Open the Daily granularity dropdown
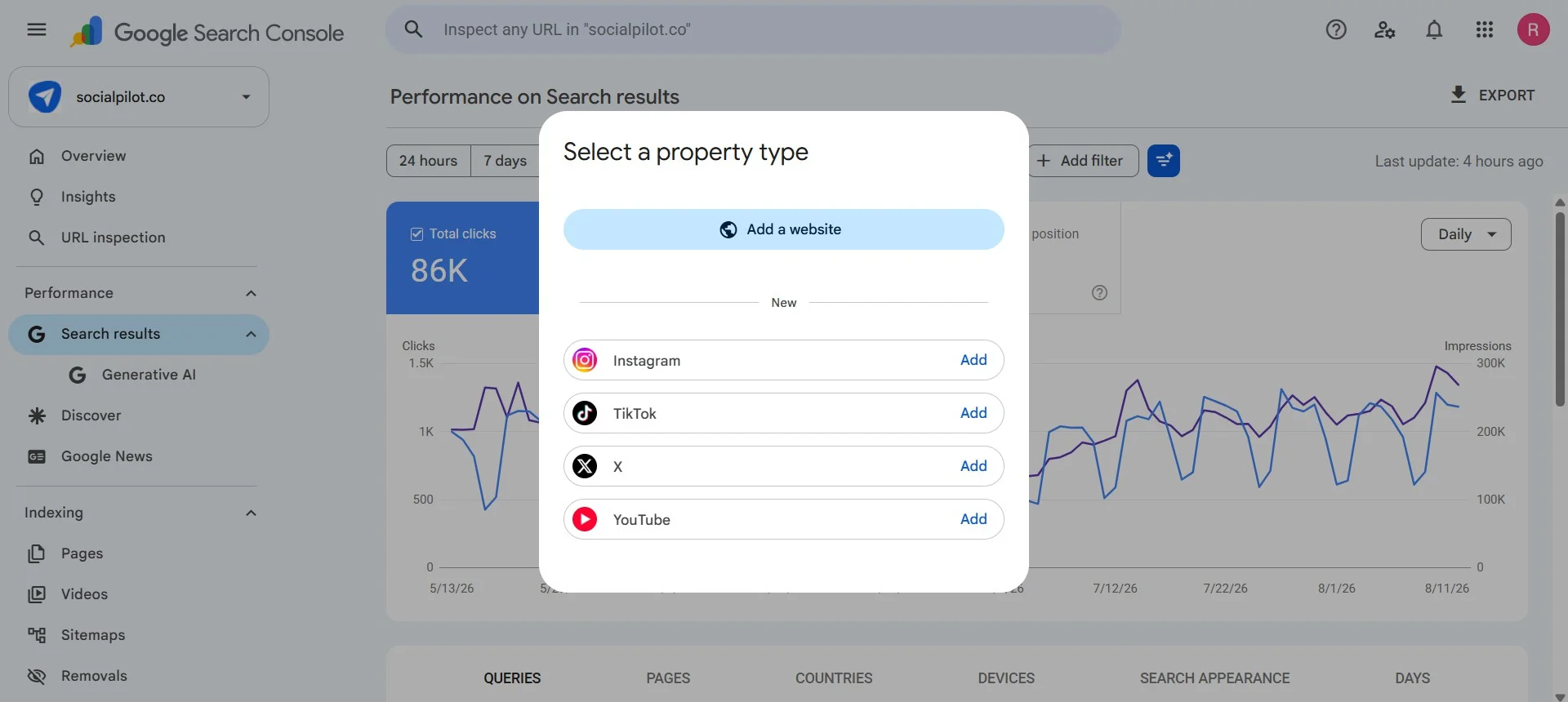Screen dimensions: 1568x702 [x=1466, y=234]
